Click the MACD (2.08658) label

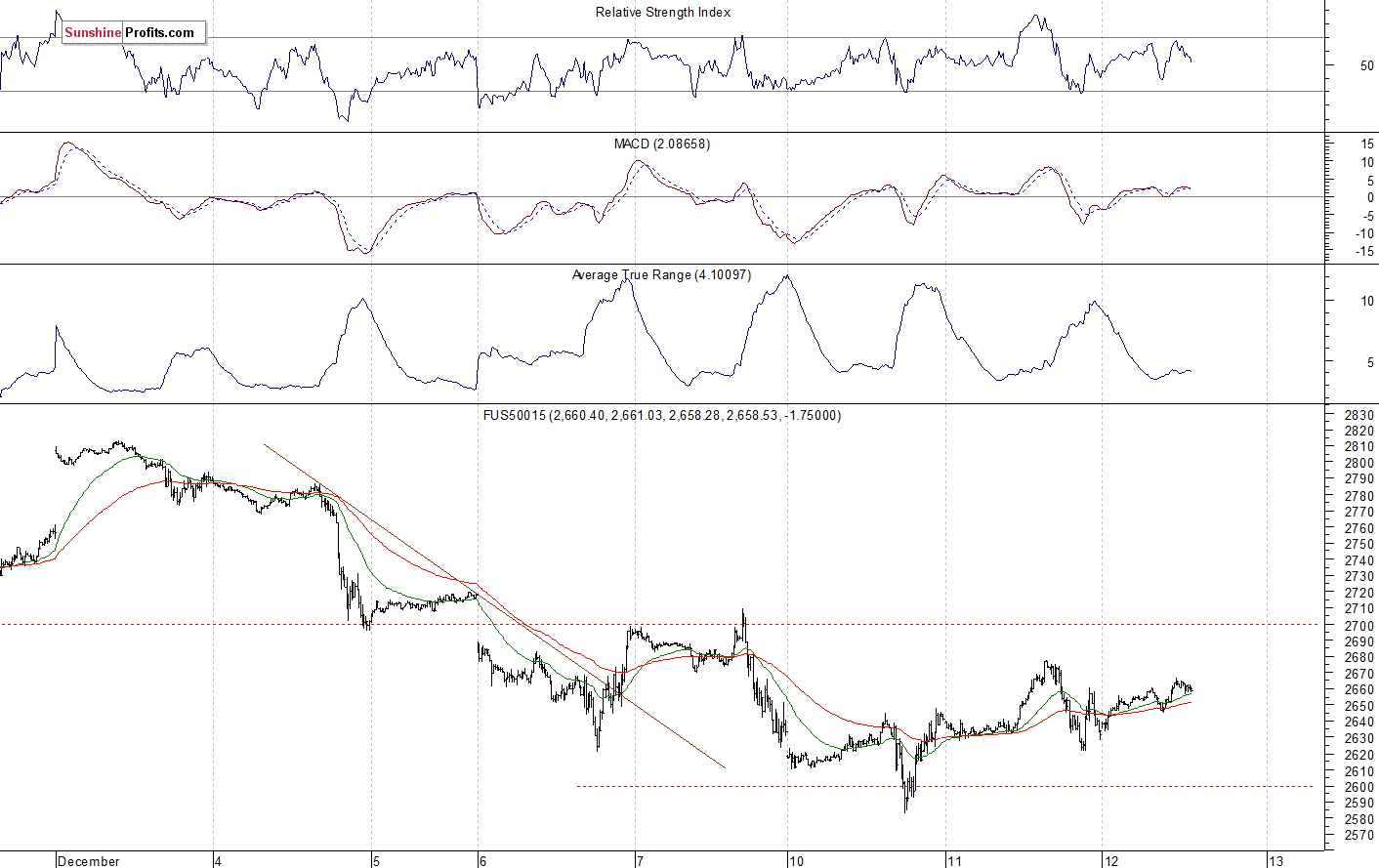click(662, 144)
